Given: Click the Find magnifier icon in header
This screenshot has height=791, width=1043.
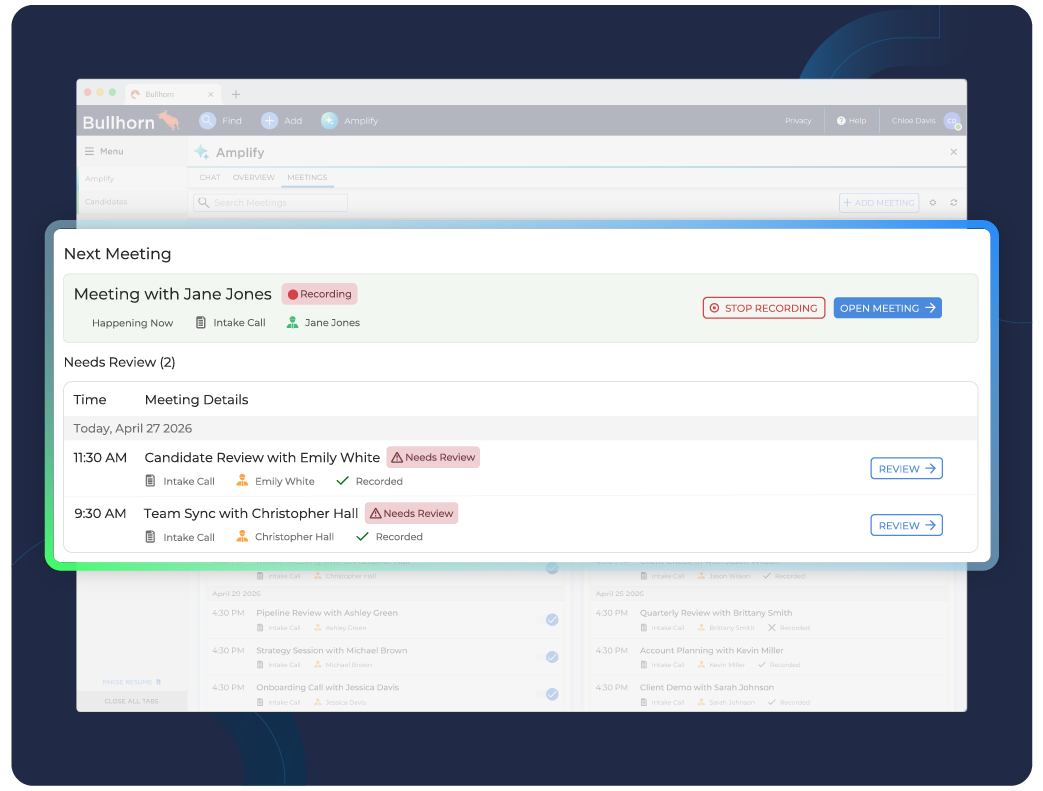Looking at the screenshot, I should click(x=208, y=120).
